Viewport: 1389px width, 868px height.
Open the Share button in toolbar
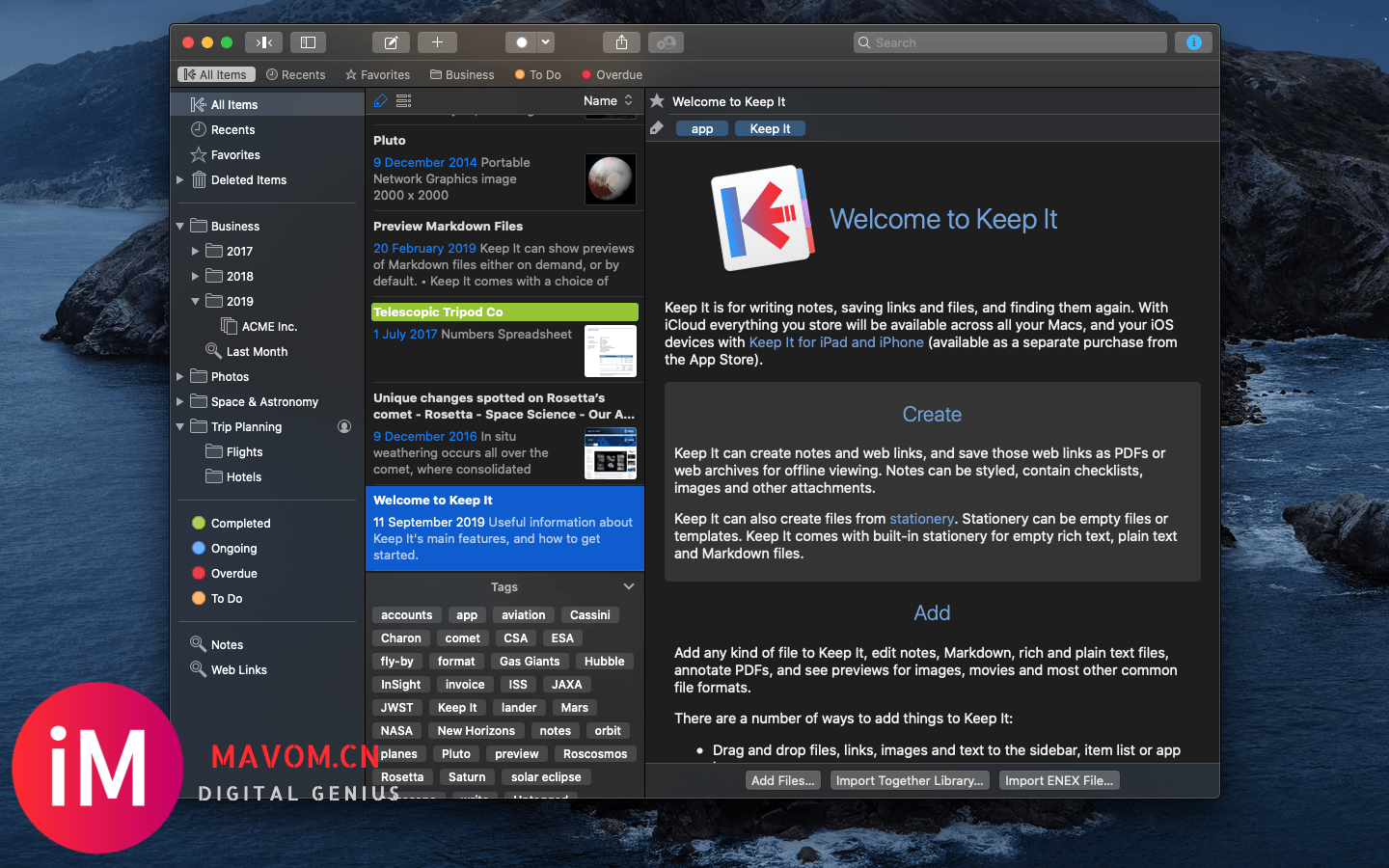(622, 42)
